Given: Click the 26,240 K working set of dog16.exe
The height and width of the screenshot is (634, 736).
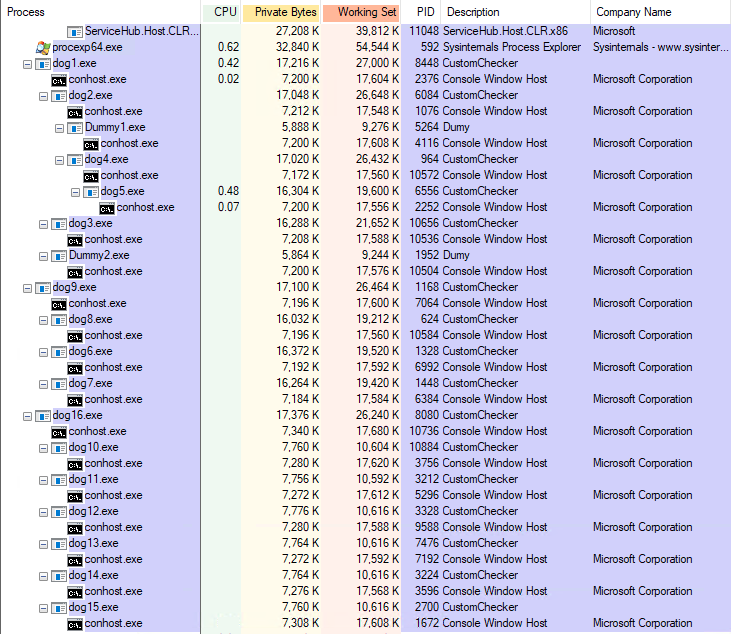Looking at the screenshot, I should click(x=377, y=415).
